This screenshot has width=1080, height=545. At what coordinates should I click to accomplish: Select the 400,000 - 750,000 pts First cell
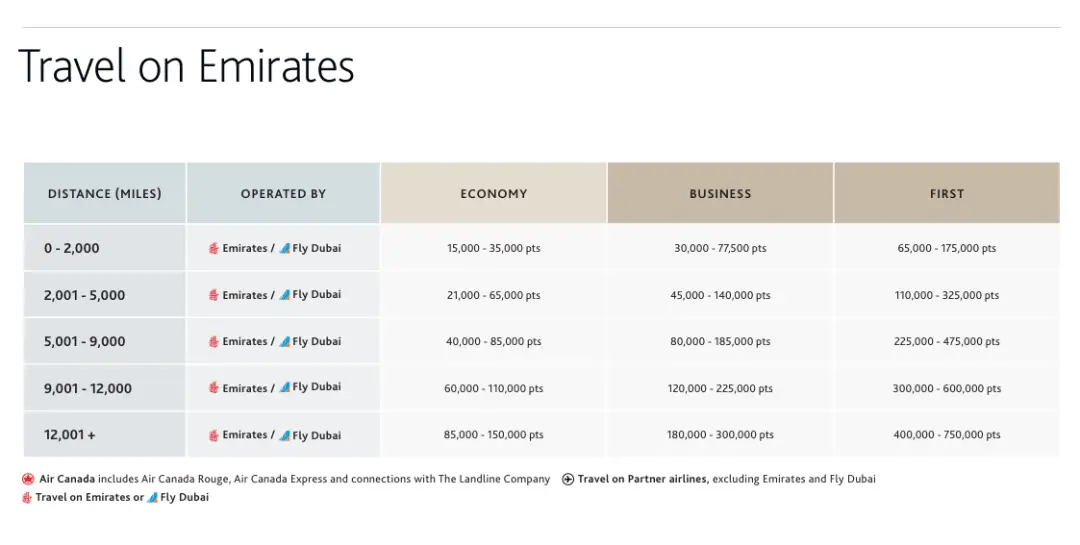click(946, 435)
